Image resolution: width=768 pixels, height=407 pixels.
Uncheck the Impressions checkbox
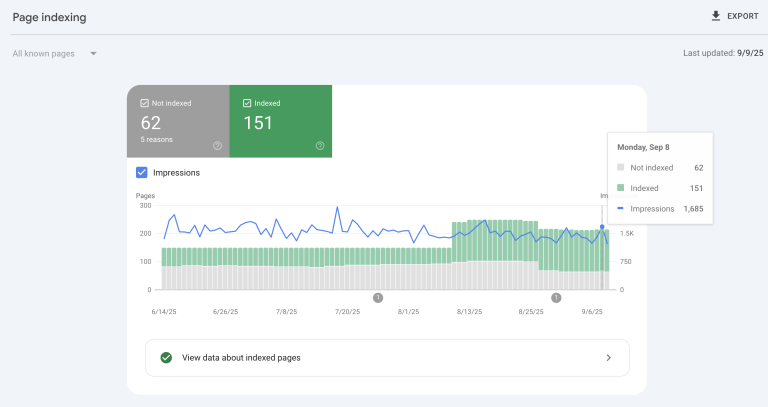pos(142,173)
